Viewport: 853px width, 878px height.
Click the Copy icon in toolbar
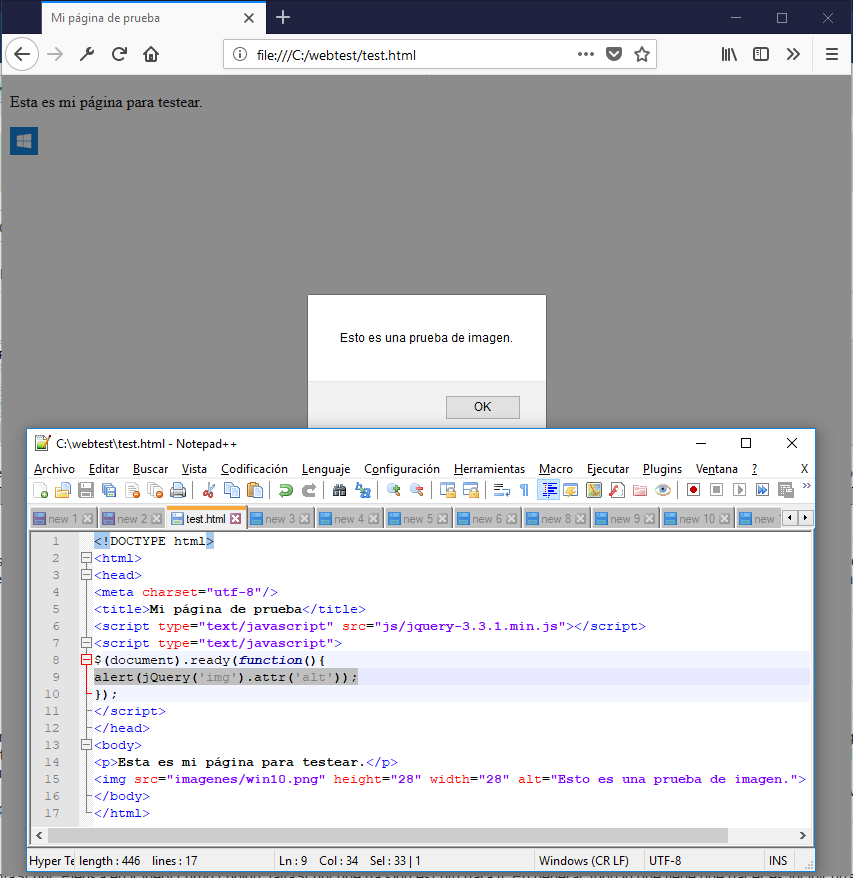point(231,491)
